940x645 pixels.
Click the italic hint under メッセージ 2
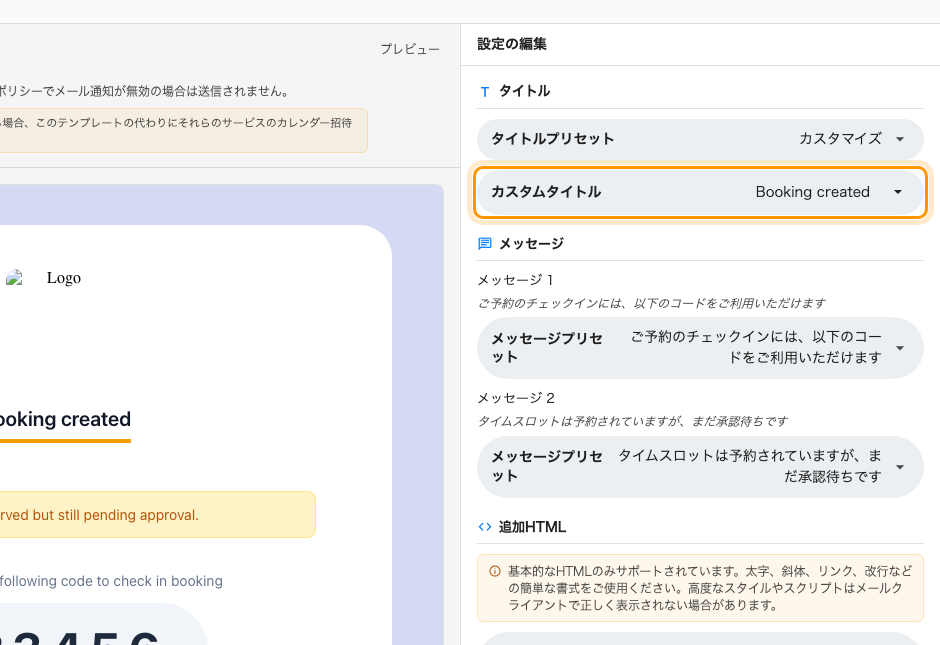632,421
